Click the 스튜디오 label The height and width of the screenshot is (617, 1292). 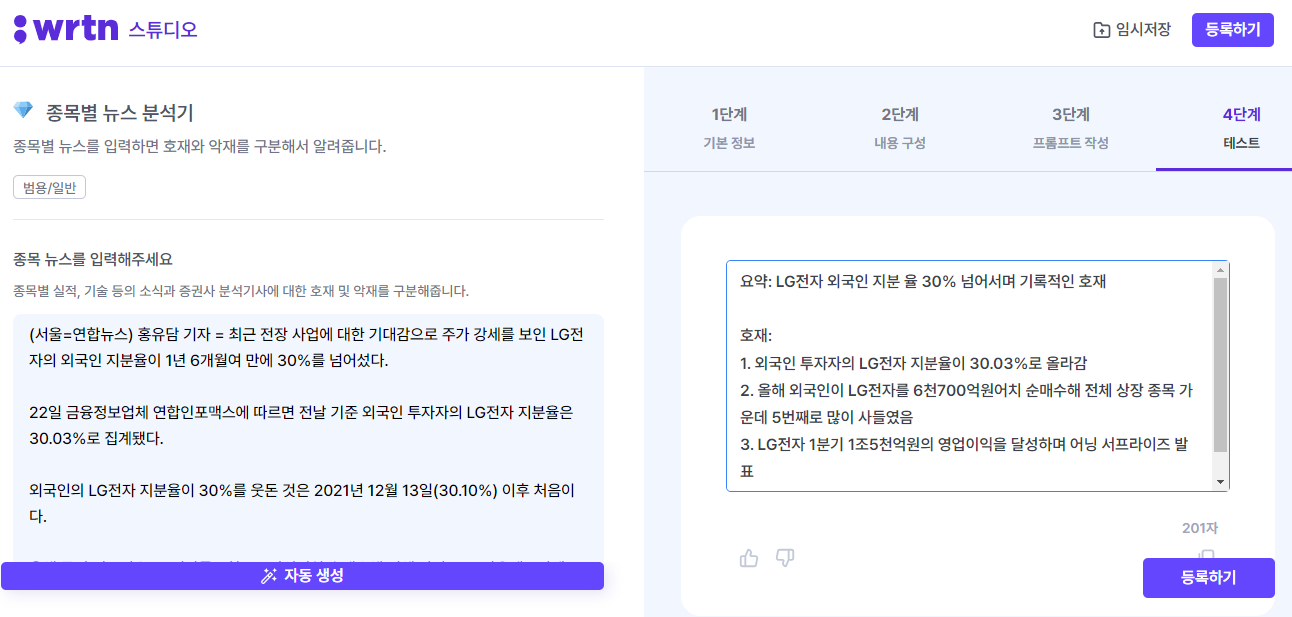[x=163, y=30]
